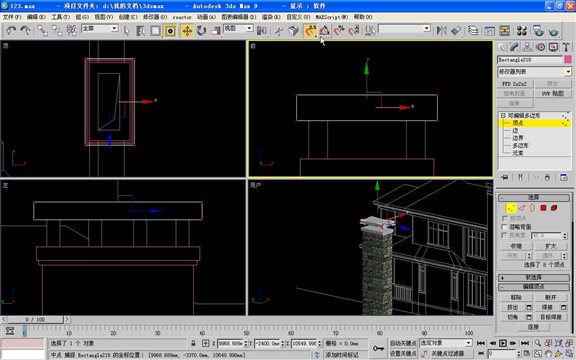The width and height of the screenshot is (576, 360).
Task: Toggle Spinner Snap button
Action: pos(354,31)
